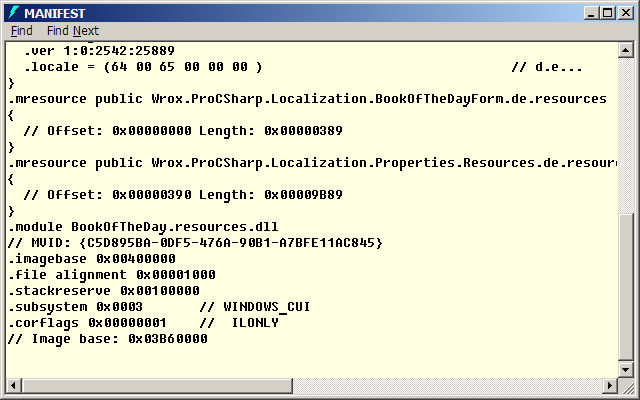Click the 'ILONLY' comment

click(x=255, y=323)
